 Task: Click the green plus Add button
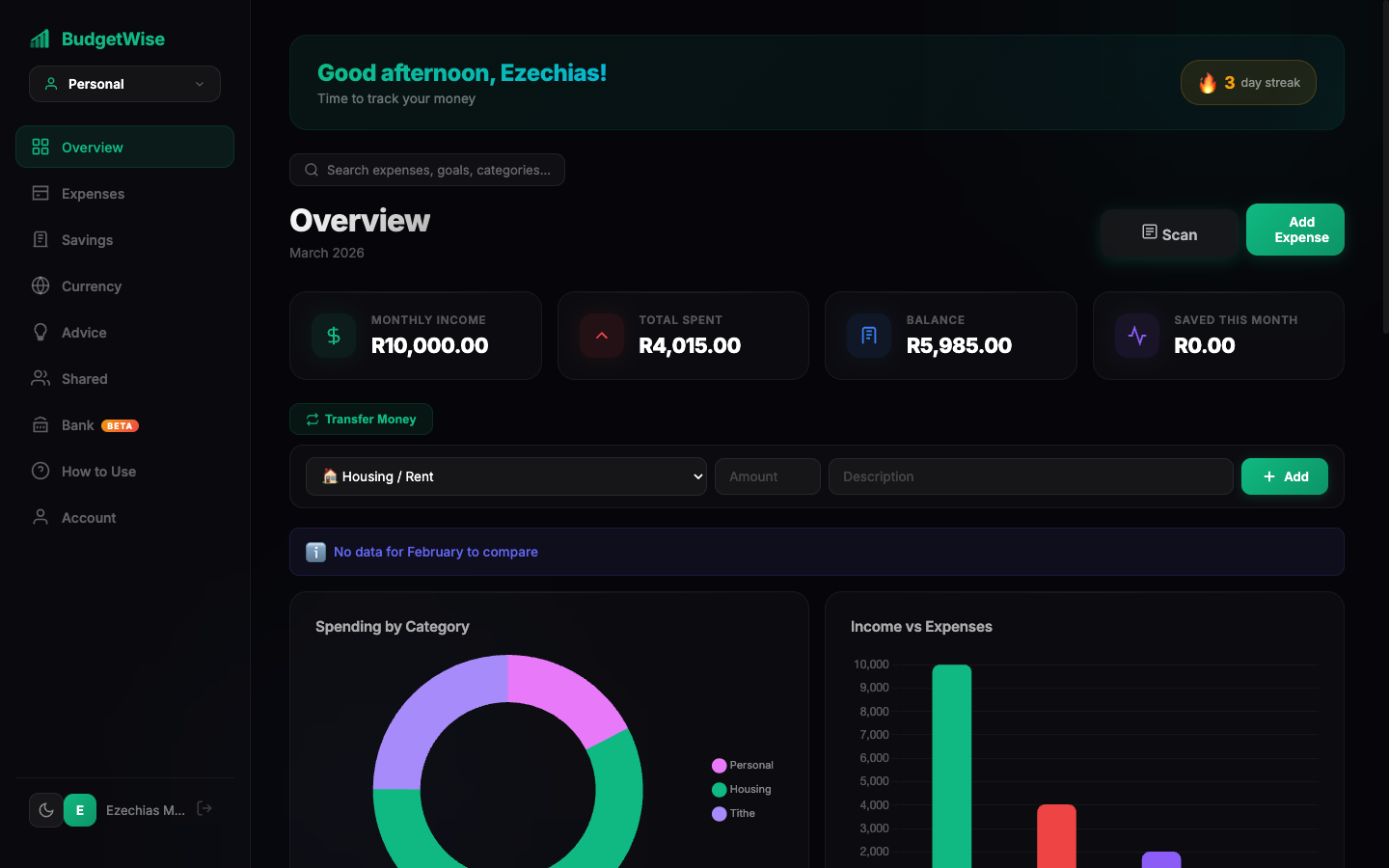coord(1285,476)
